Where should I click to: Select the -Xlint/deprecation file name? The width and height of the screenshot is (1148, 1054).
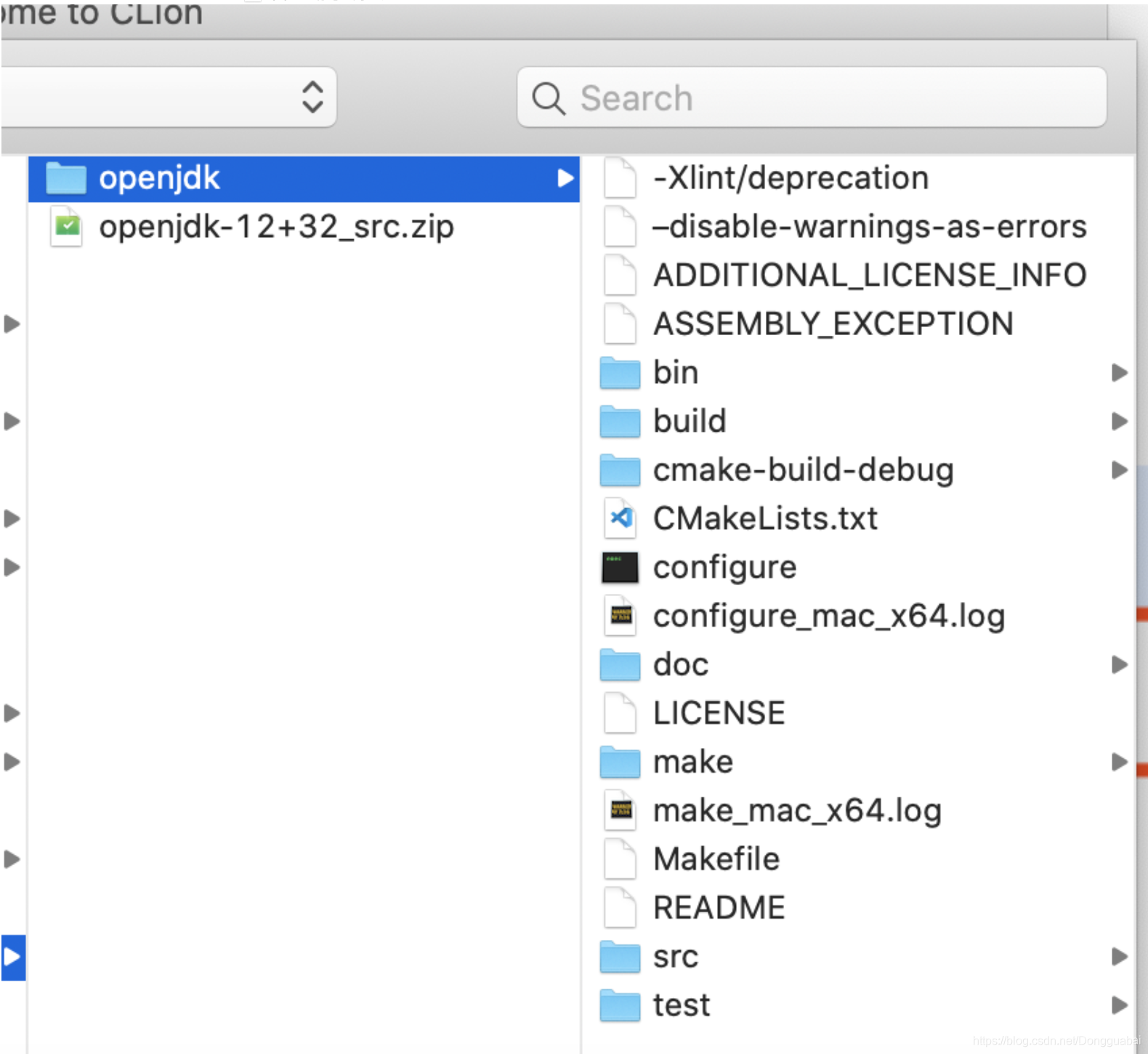[791, 178]
